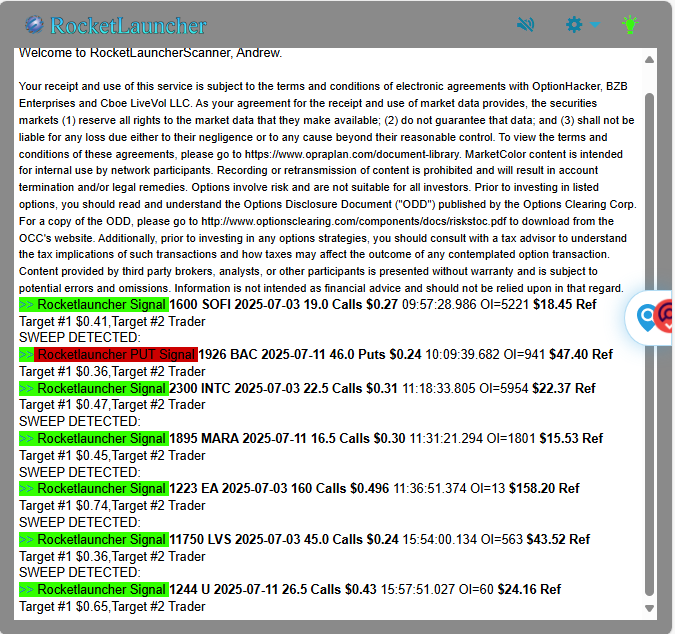Click the RocketLauncher globe logo icon
This screenshot has width=675, height=634.
34,25
